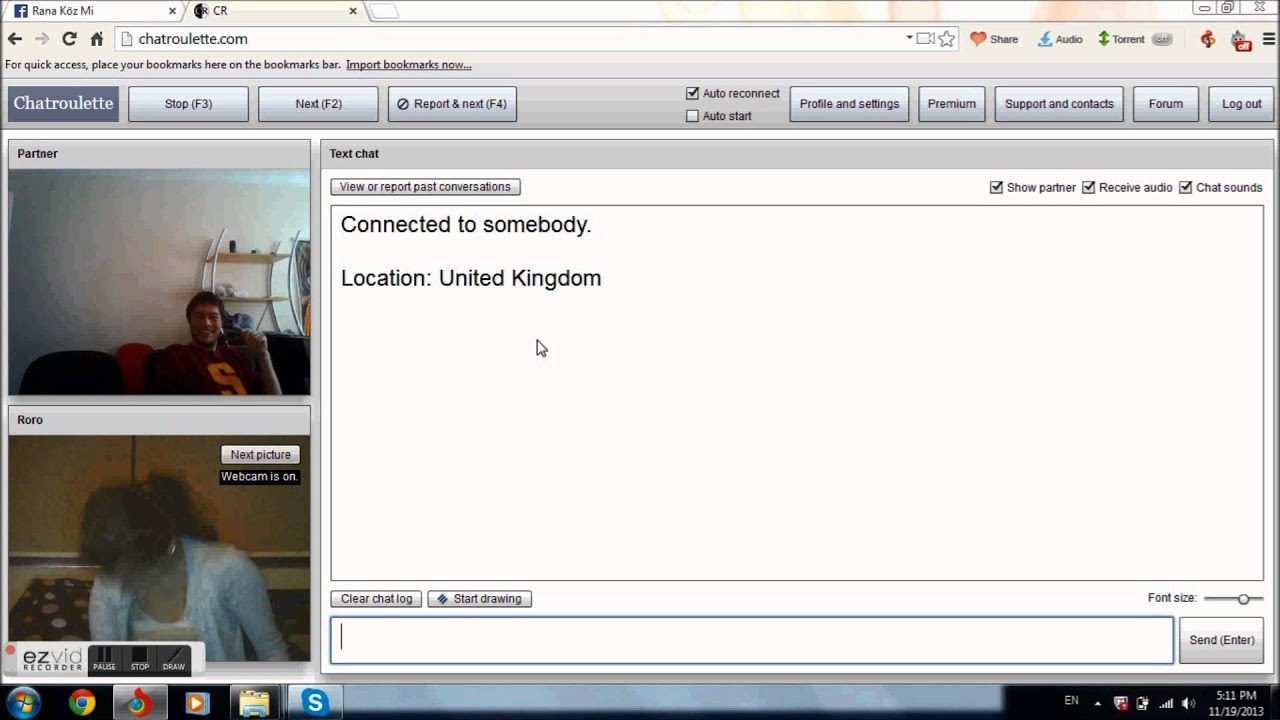Image resolution: width=1280 pixels, height=720 pixels.
Task: Start drawing in the chat
Action: pos(479,599)
